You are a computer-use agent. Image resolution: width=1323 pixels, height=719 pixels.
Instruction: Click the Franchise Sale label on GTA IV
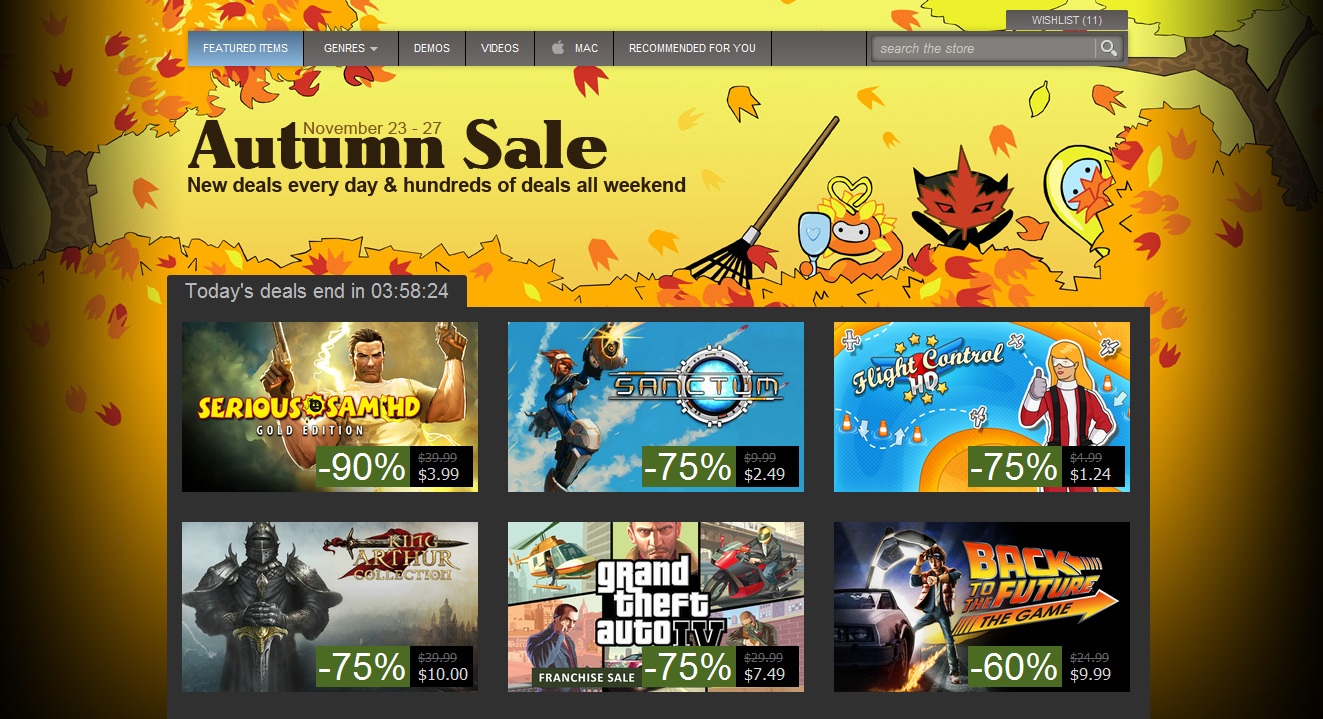click(587, 677)
